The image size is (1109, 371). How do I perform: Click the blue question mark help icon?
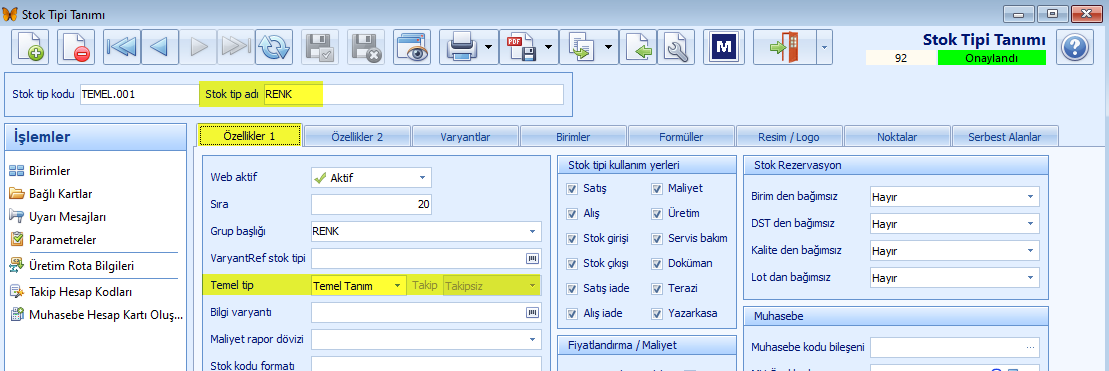pos(1075,48)
